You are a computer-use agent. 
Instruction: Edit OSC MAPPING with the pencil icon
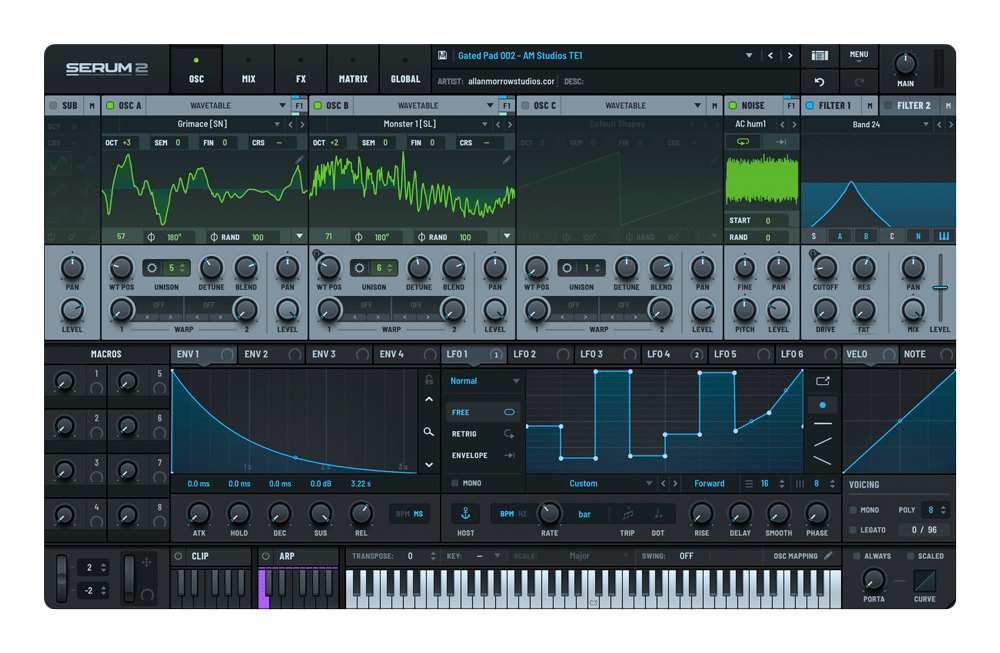click(x=828, y=555)
